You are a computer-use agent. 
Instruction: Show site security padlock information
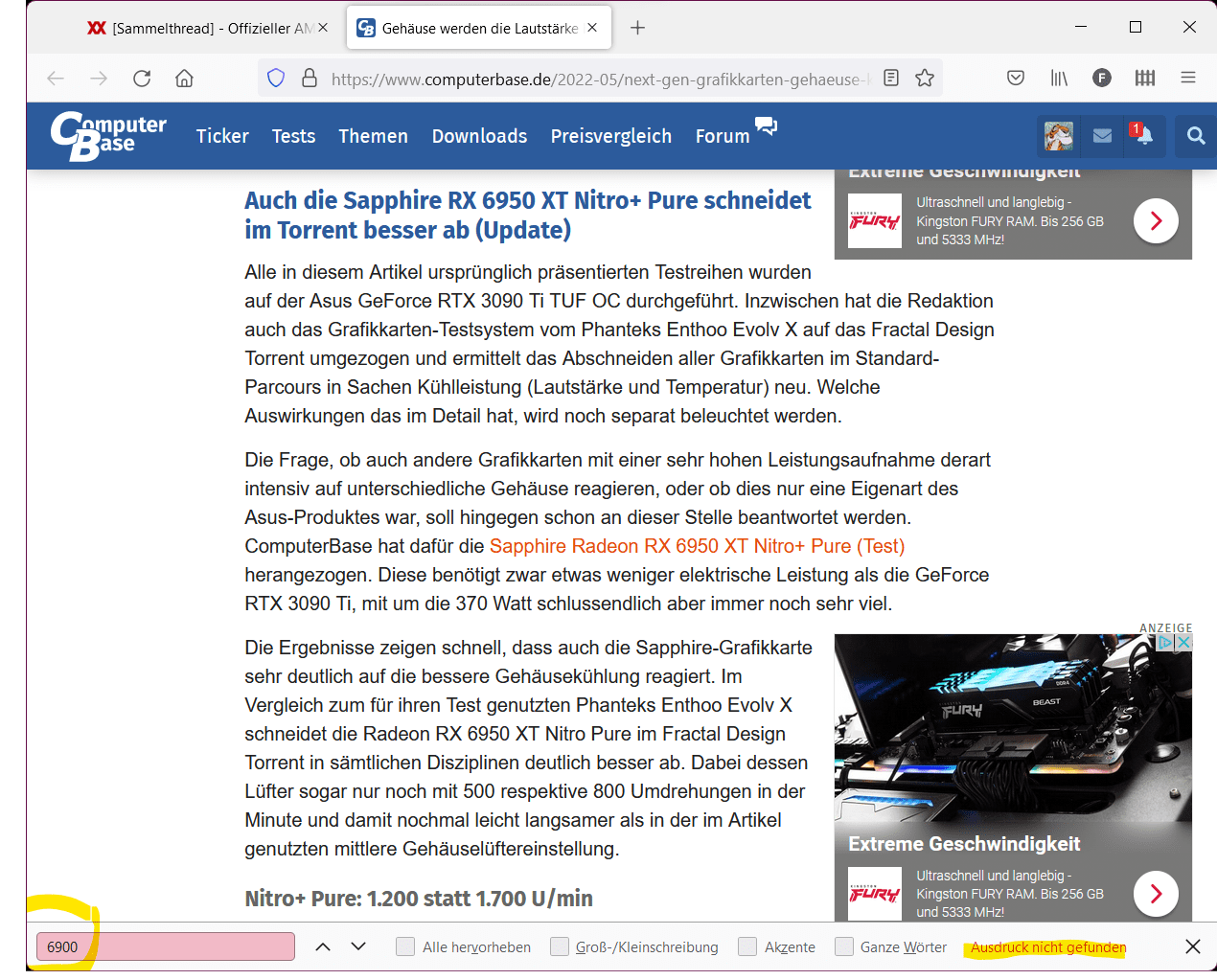click(310, 78)
